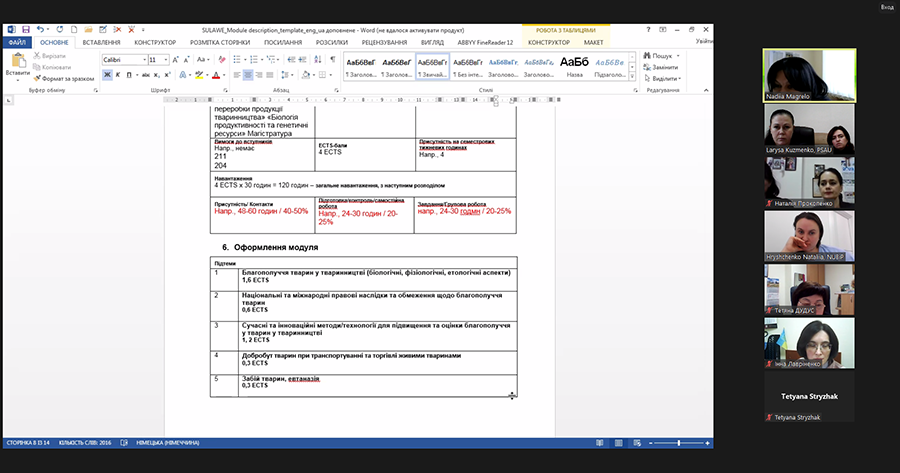The image size is (900, 473).
Task: Click the Redo arrow in the quick access toolbar
Action: point(60,29)
